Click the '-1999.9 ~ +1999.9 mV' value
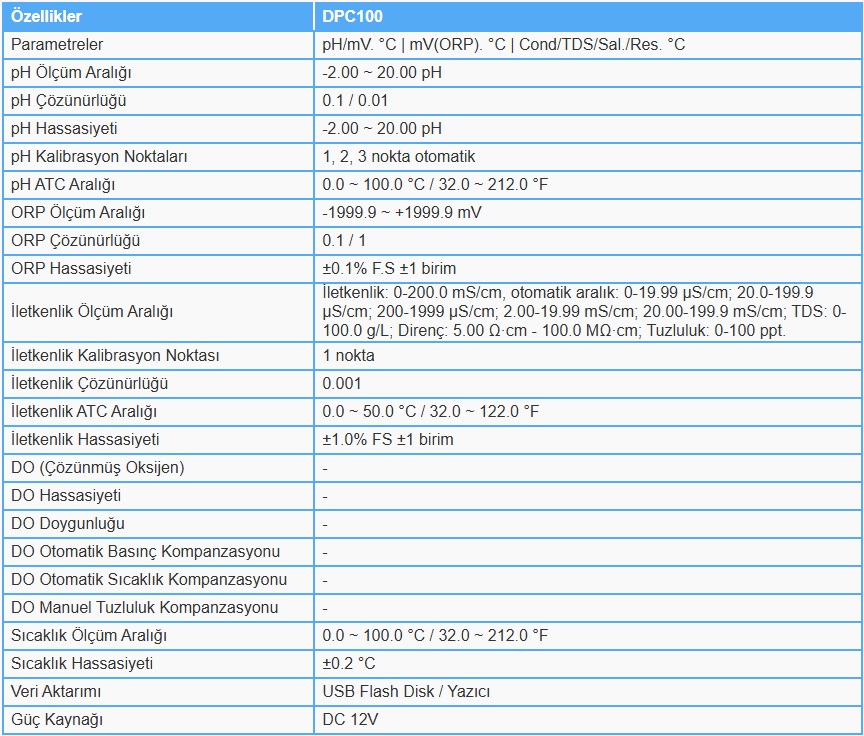Viewport: 864px width, 736px height. [402, 213]
